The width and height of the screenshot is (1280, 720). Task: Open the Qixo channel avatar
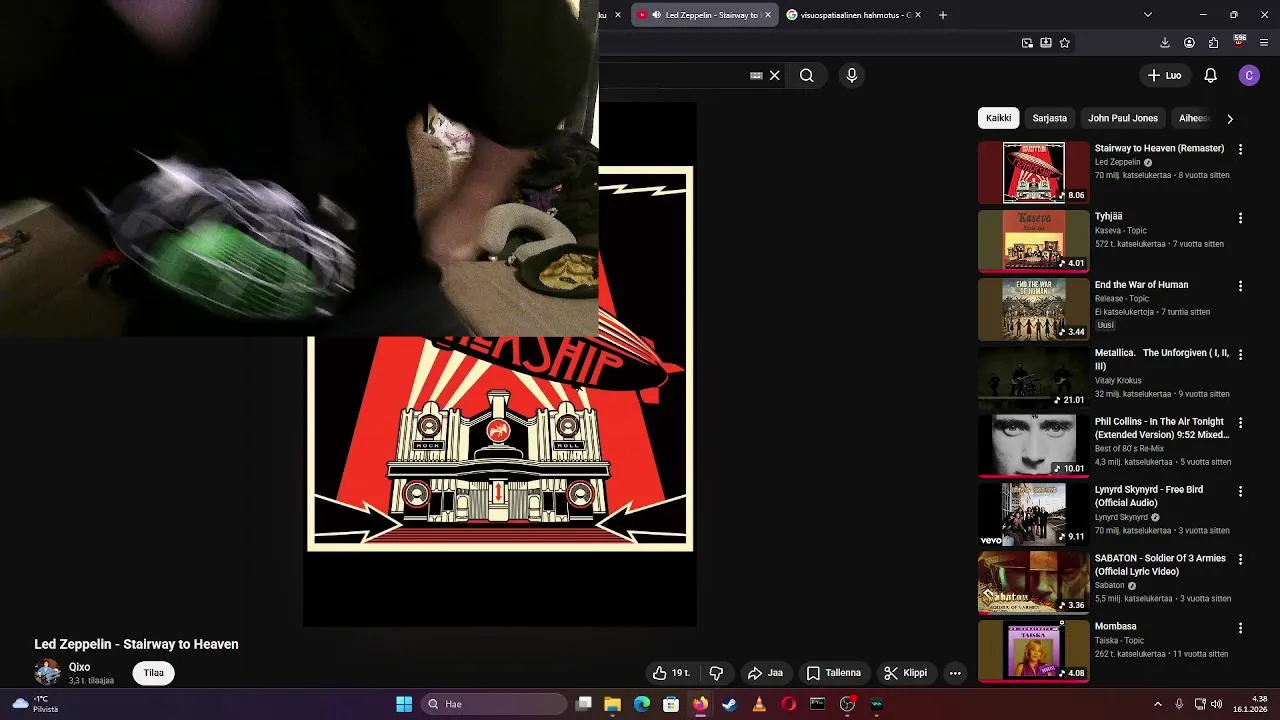[47, 673]
